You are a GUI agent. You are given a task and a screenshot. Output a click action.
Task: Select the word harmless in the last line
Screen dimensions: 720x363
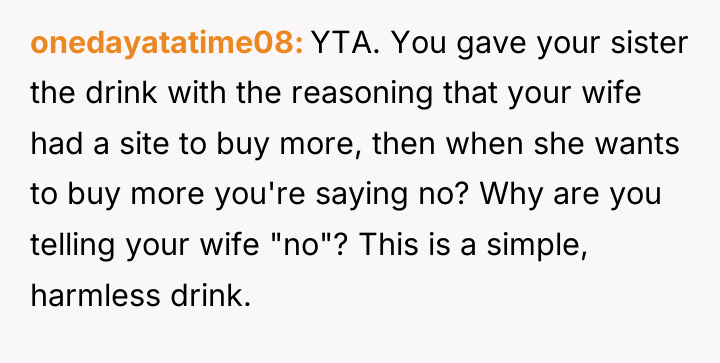coord(96,295)
